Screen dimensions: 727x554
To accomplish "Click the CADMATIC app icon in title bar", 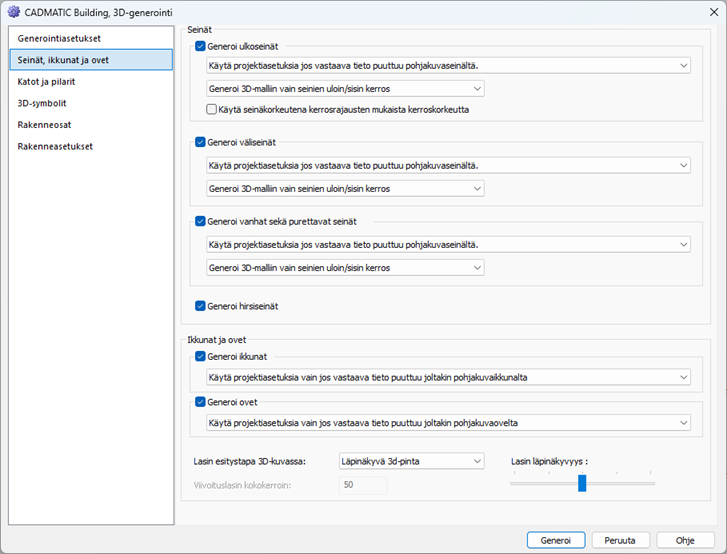I will [13, 12].
